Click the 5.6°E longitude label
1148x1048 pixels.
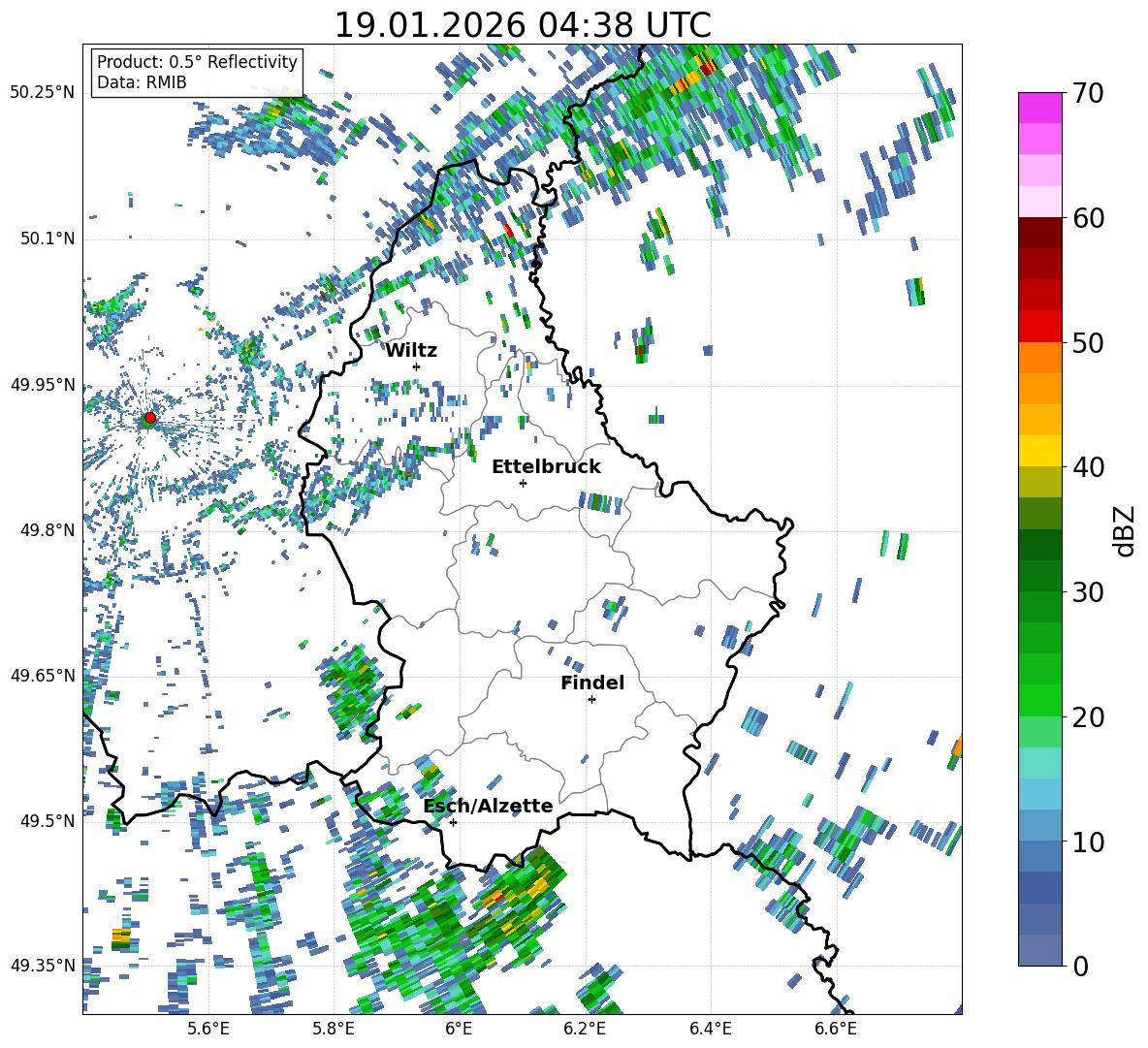point(208,1029)
